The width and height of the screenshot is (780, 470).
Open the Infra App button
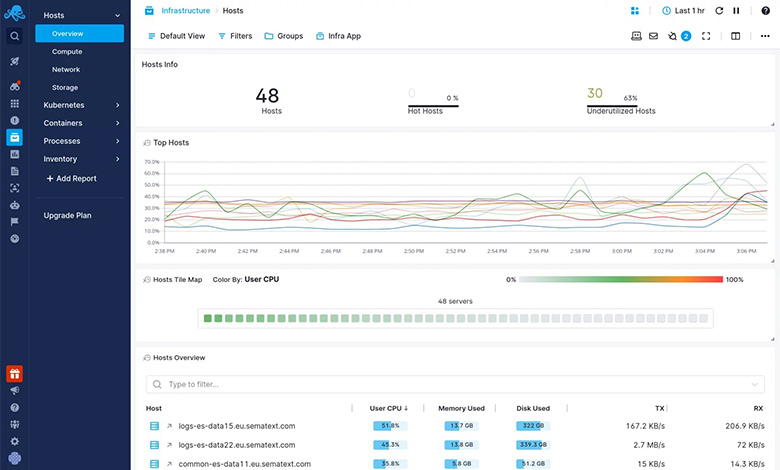(338, 36)
